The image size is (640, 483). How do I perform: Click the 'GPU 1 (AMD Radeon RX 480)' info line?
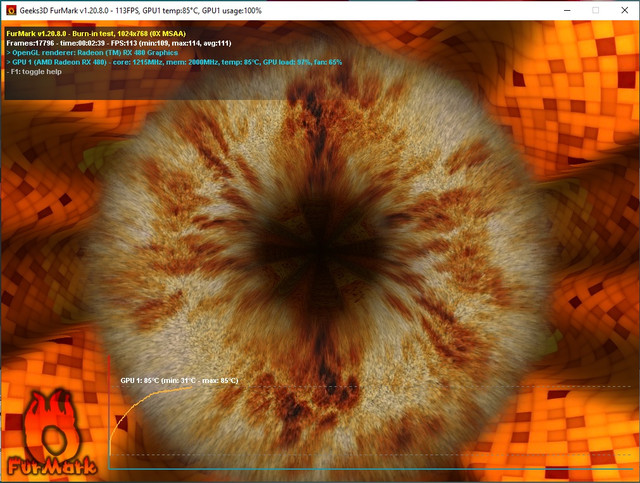point(174,62)
